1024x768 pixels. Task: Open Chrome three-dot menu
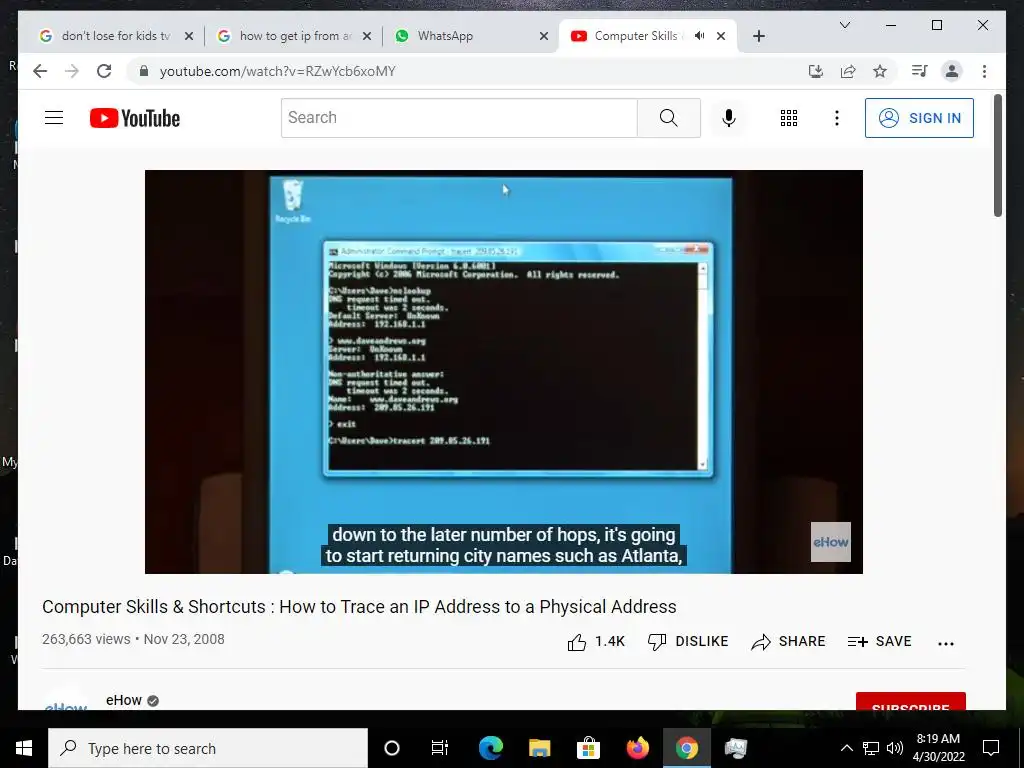coord(984,71)
